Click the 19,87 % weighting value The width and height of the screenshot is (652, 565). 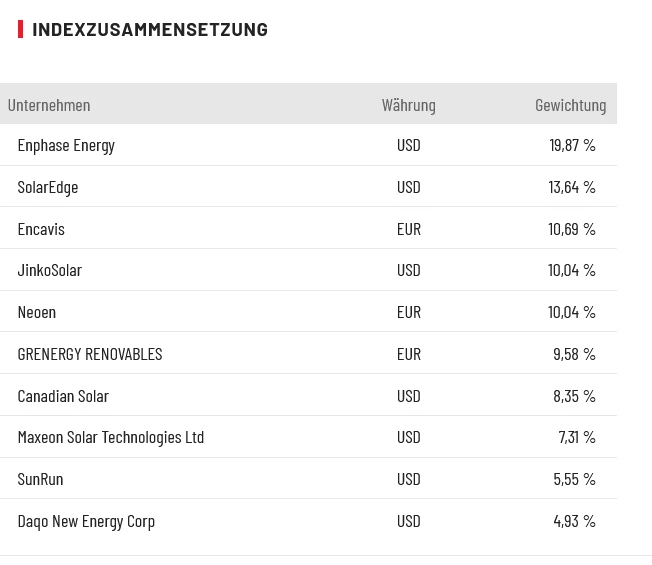tap(572, 145)
